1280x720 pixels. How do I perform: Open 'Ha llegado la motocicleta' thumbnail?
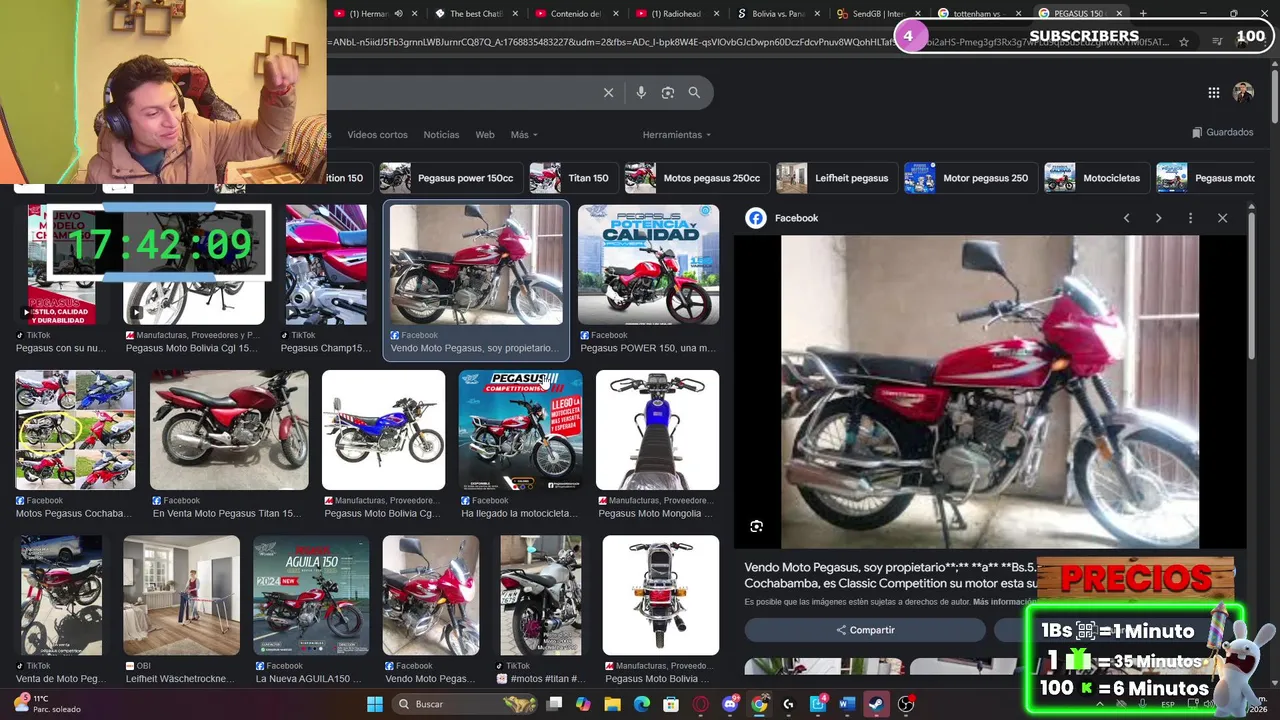pos(520,430)
